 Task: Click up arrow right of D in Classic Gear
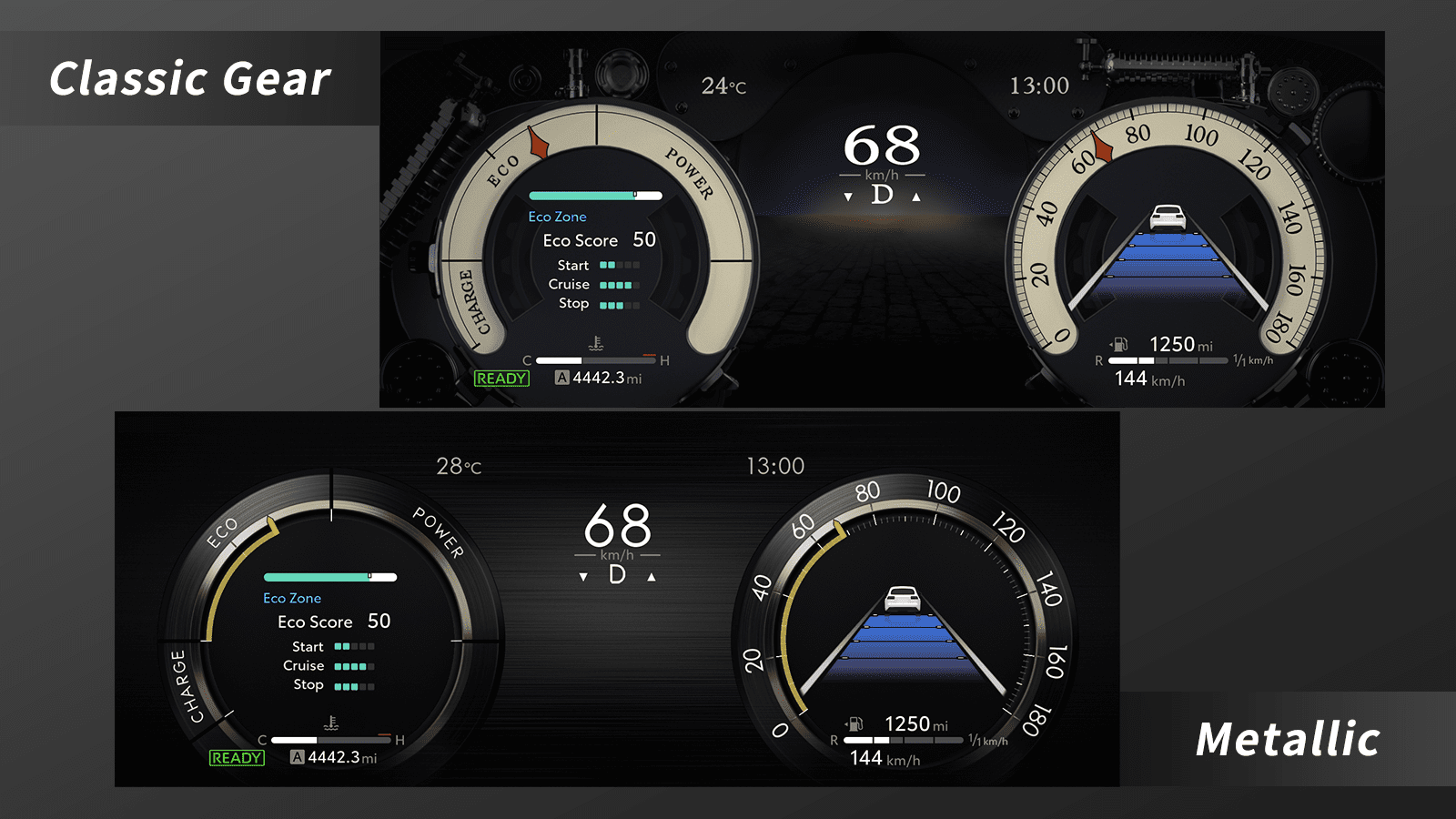[x=916, y=197]
